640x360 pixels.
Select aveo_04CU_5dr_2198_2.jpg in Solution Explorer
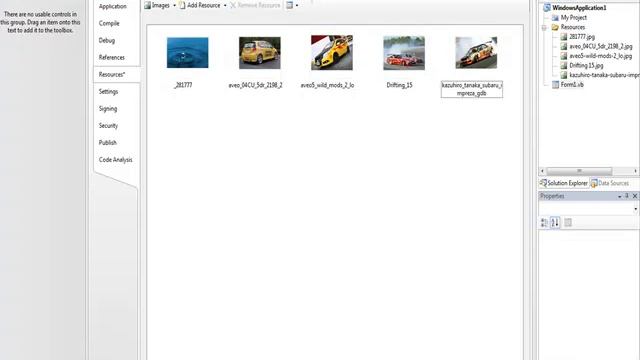coord(600,47)
